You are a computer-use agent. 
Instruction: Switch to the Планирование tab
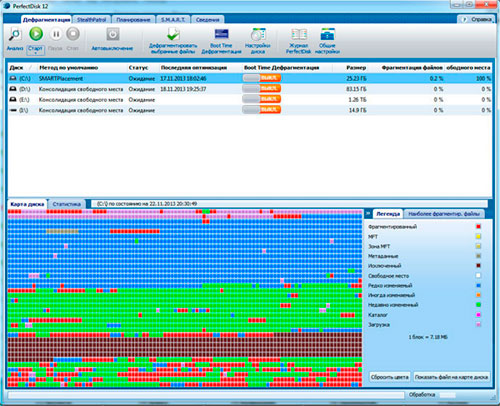pos(133,20)
